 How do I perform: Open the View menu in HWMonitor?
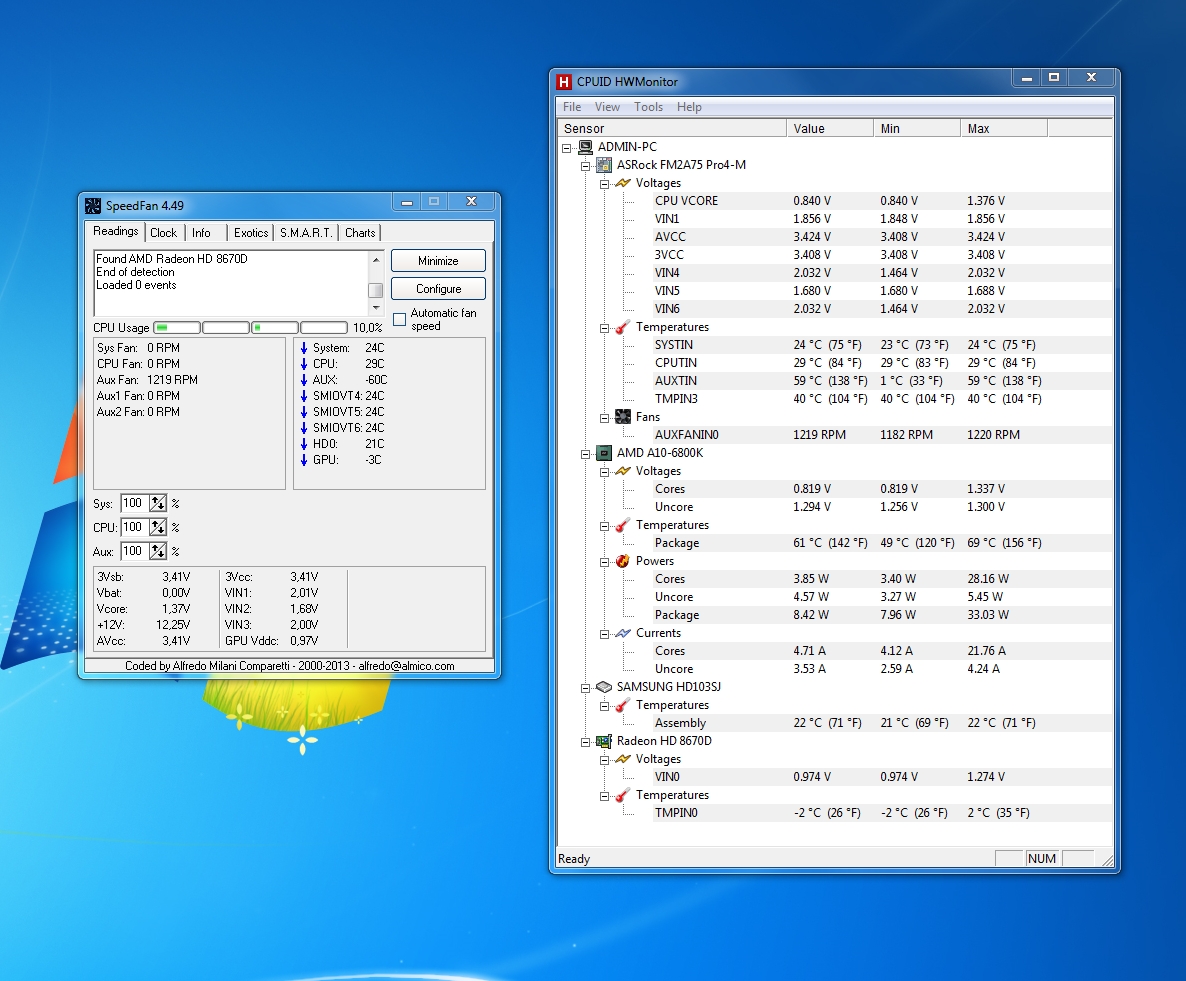click(607, 107)
